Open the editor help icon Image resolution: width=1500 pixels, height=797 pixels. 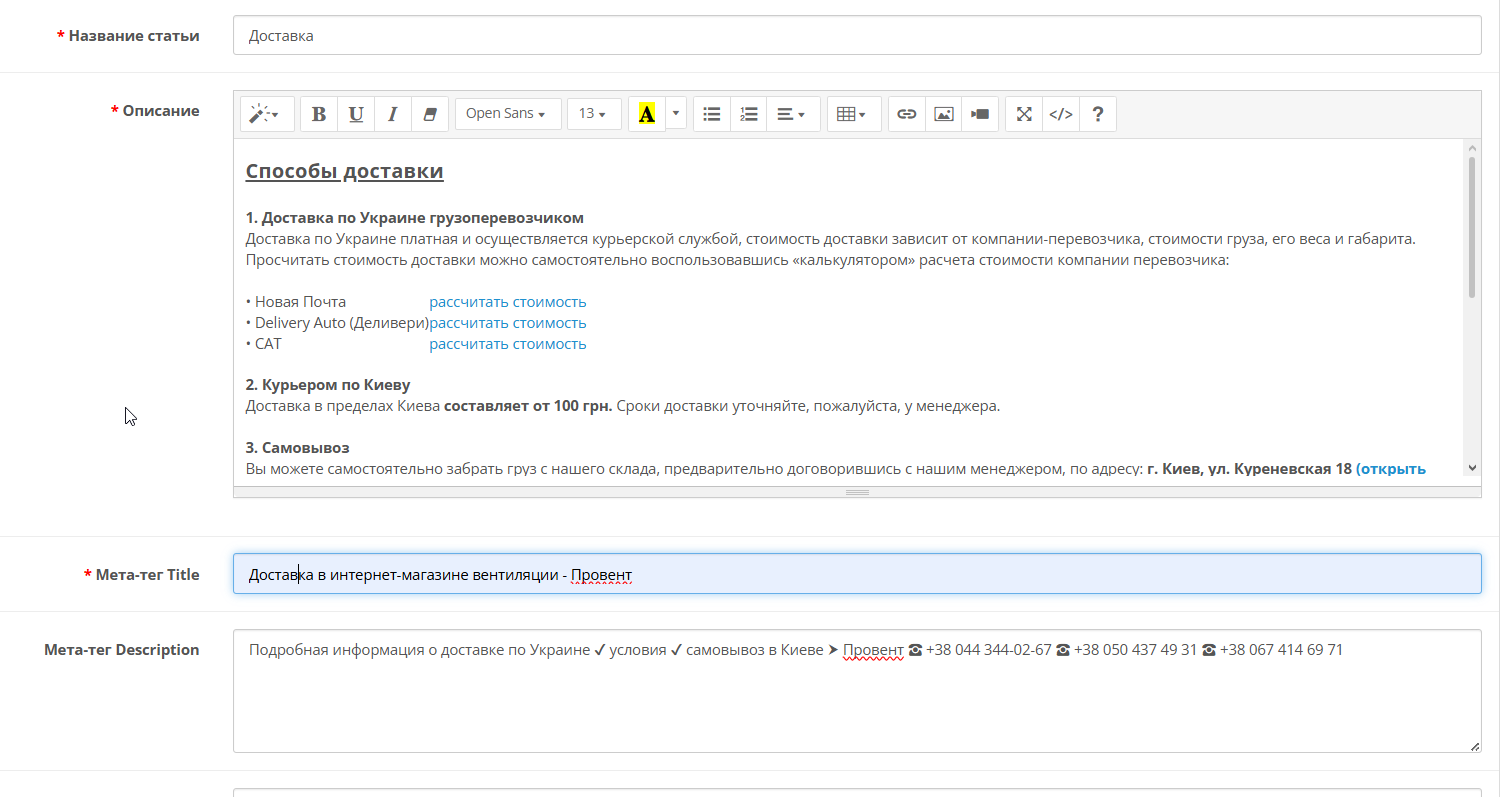pos(1098,114)
